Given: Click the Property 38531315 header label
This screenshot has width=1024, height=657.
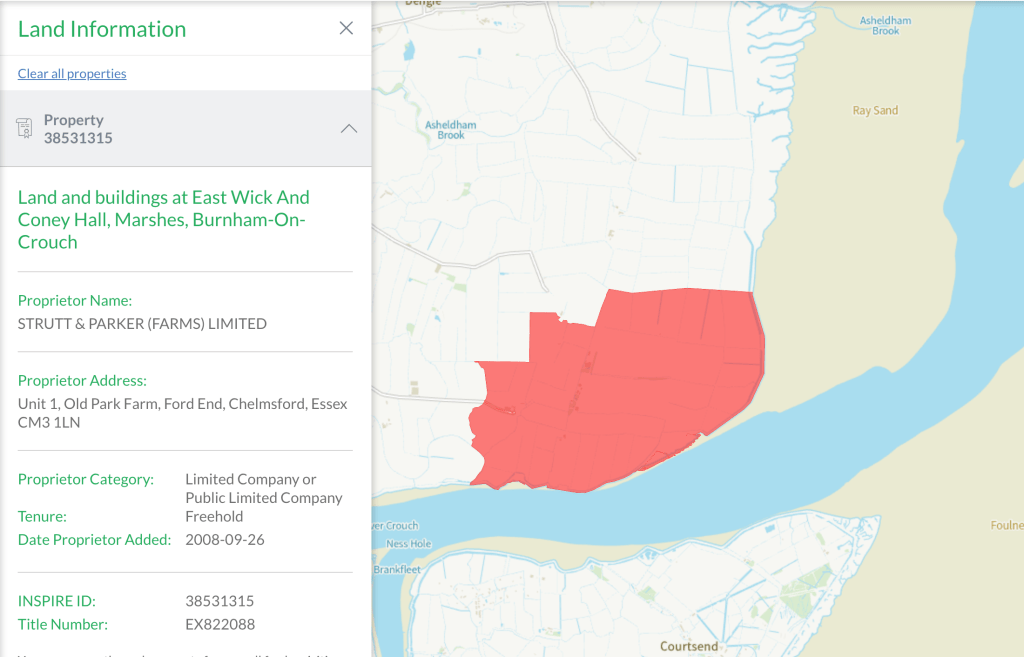Looking at the screenshot, I should click(x=78, y=129).
